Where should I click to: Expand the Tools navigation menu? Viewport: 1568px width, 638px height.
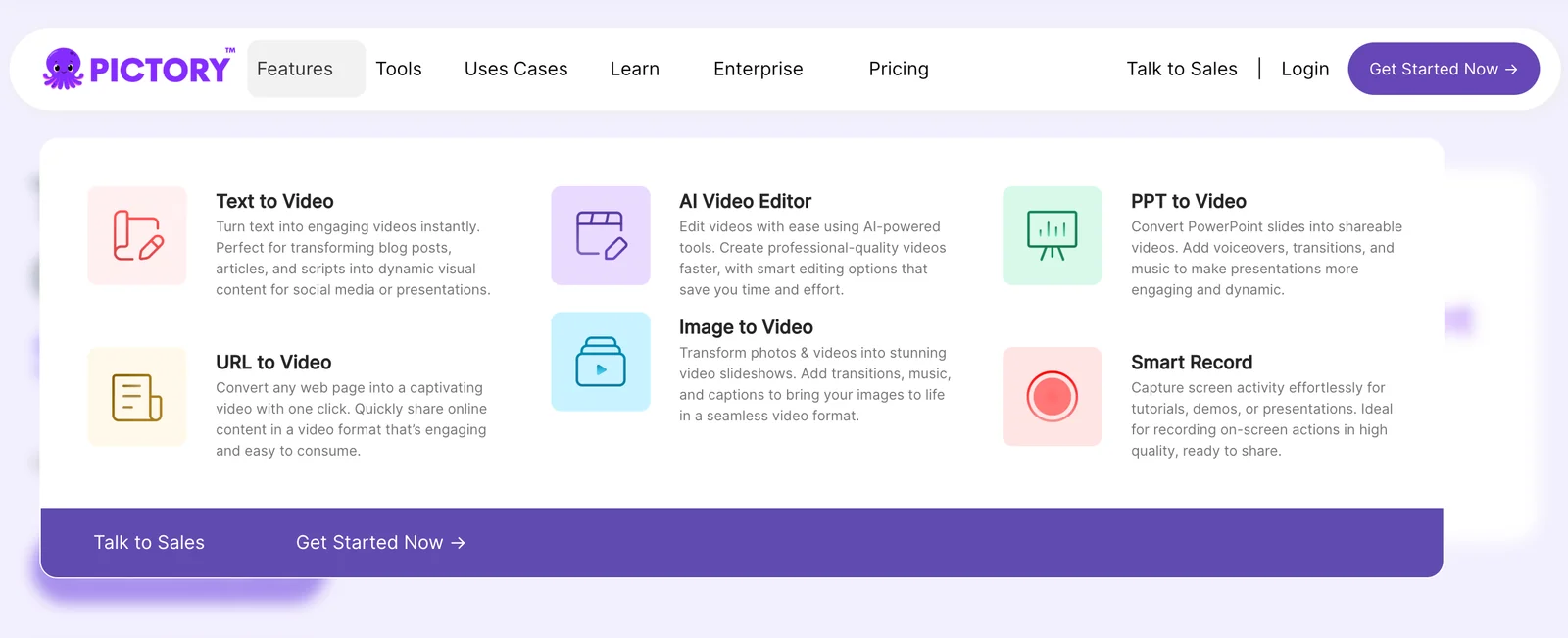399,69
